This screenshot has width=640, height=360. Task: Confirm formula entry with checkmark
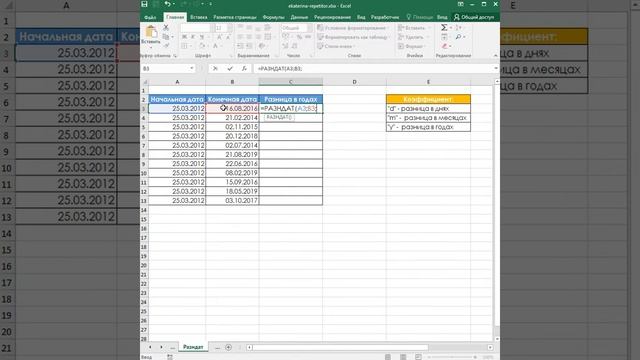point(230,69)
